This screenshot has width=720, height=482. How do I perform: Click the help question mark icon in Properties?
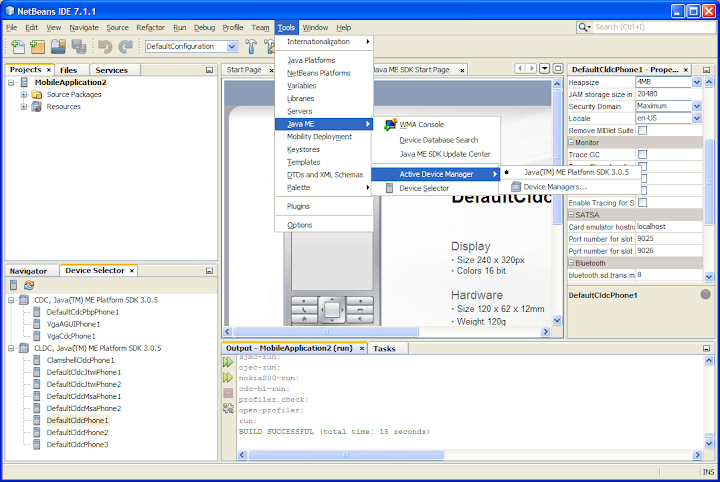pyautogui.click(x=705, y=294)
